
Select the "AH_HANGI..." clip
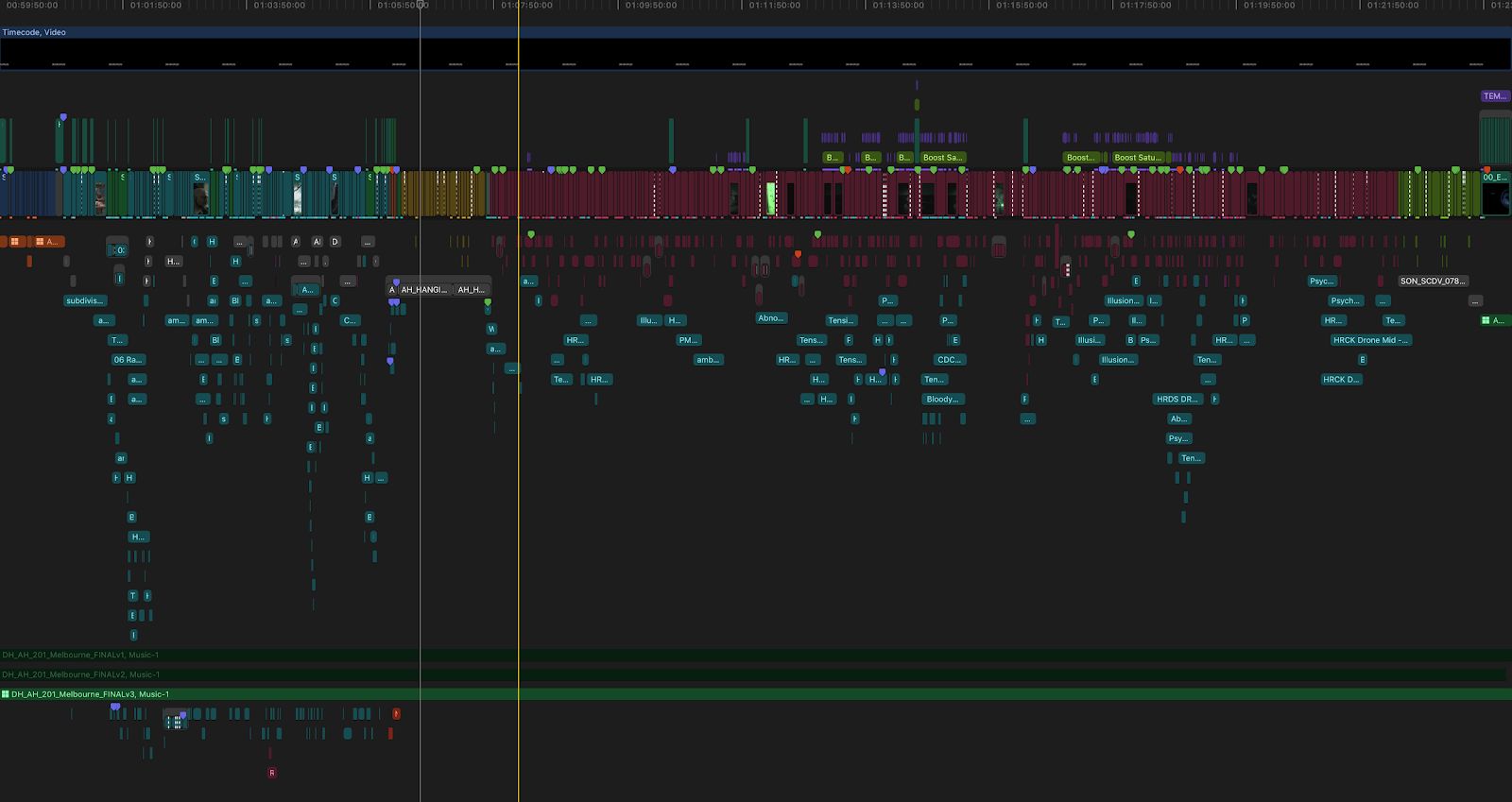coord(424,290)
